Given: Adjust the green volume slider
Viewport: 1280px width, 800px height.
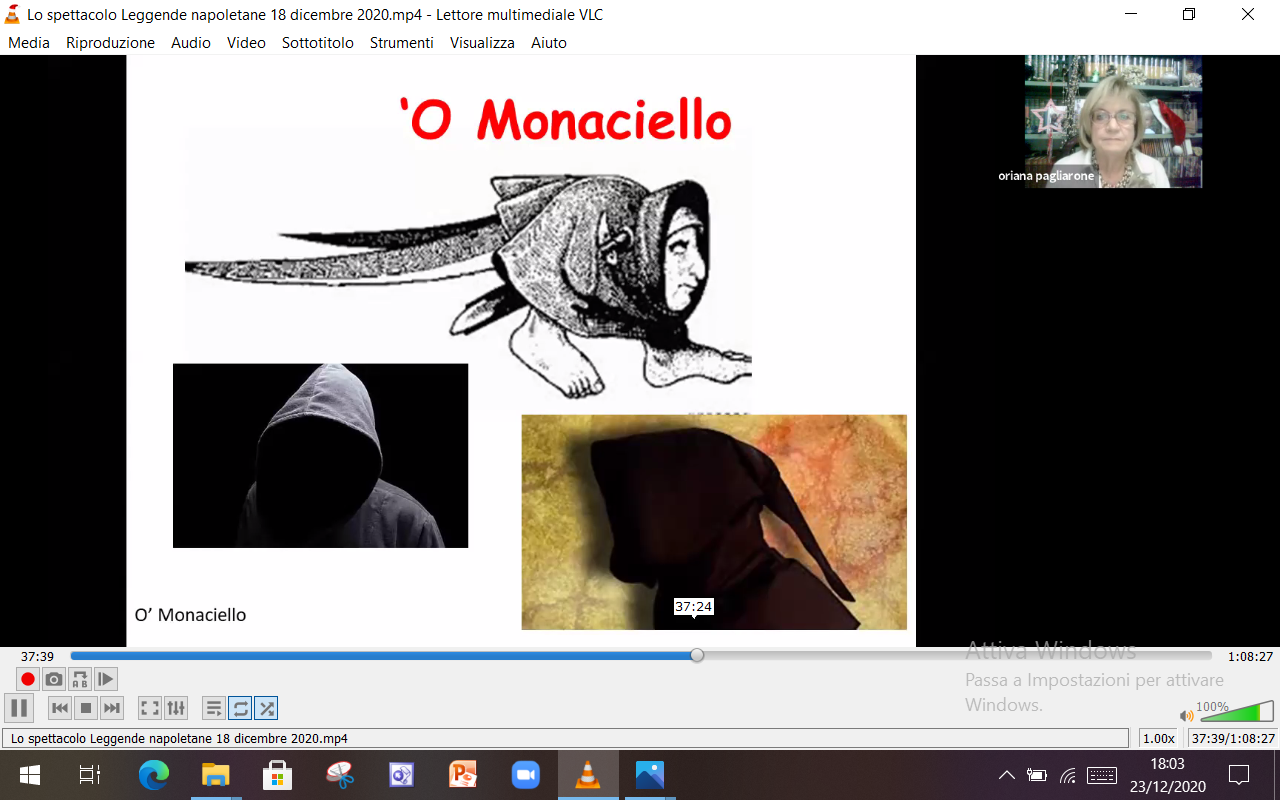Looking at the screenshot, I should (x=1235, y=712).
